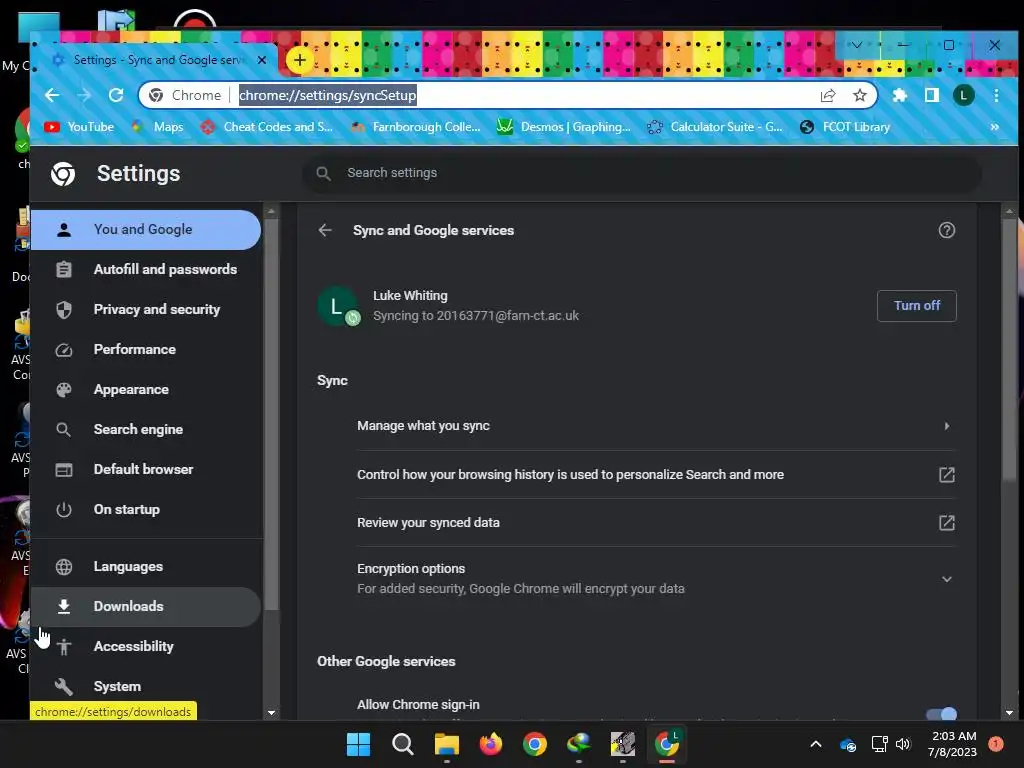Viewport: 1024px width, 768px height.
Task: Open the Farnborough College bookmark
Action: (415, 127)
